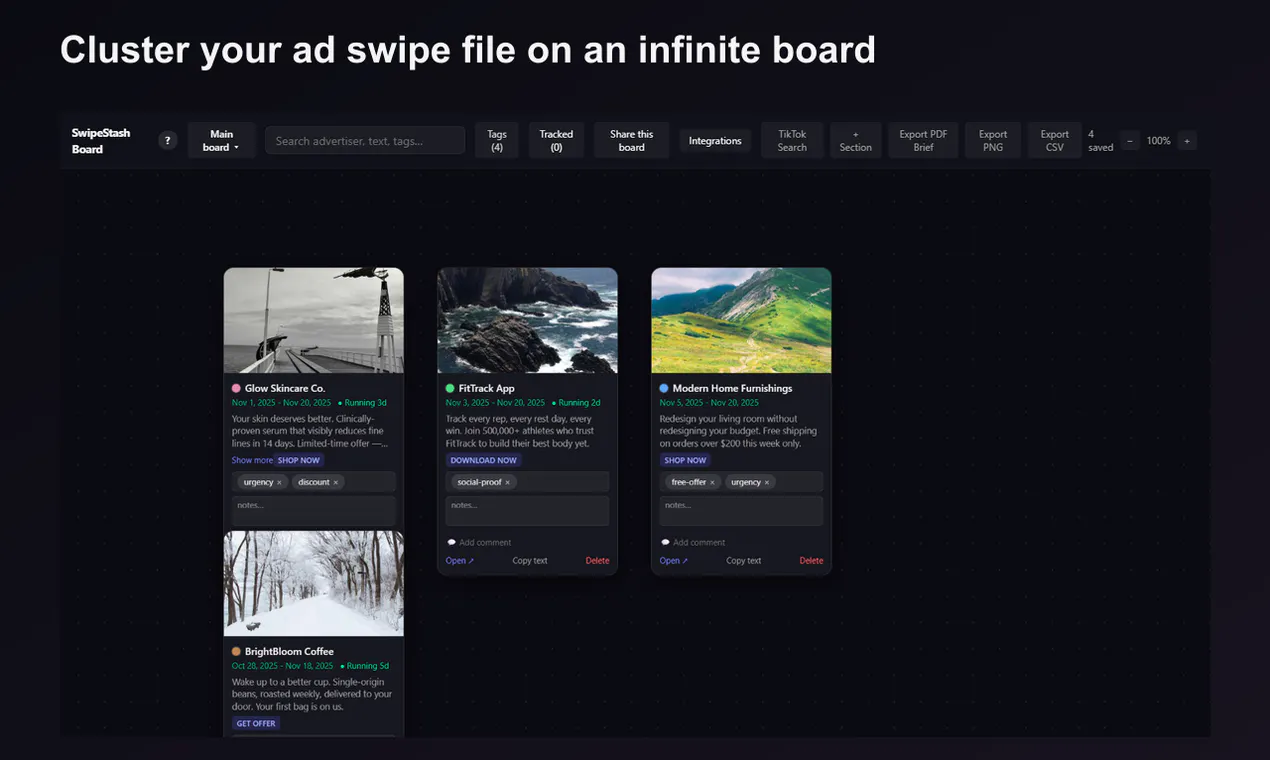Screen dimensions: 1270x760
Task: Open the Main board dropdown
Action: (x=221, y=141)
